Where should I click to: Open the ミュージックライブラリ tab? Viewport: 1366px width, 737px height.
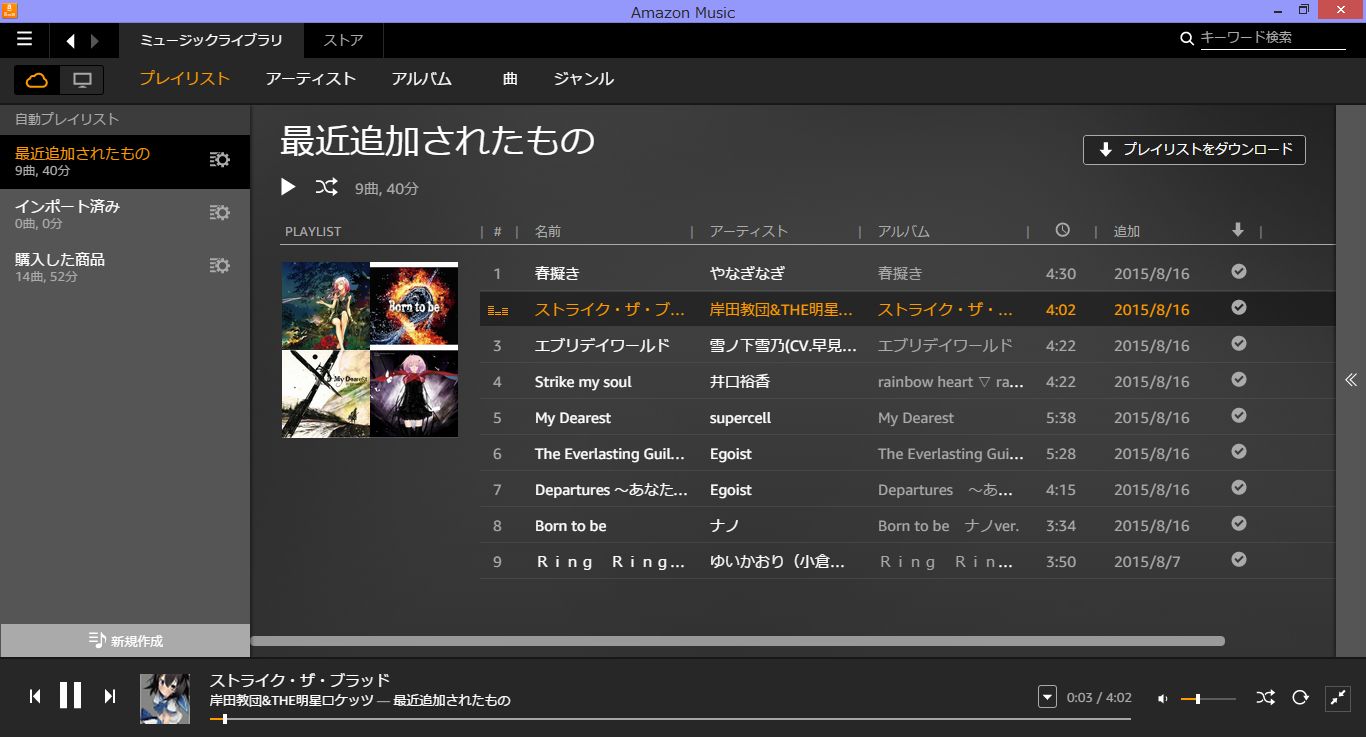tap(211, 41)
